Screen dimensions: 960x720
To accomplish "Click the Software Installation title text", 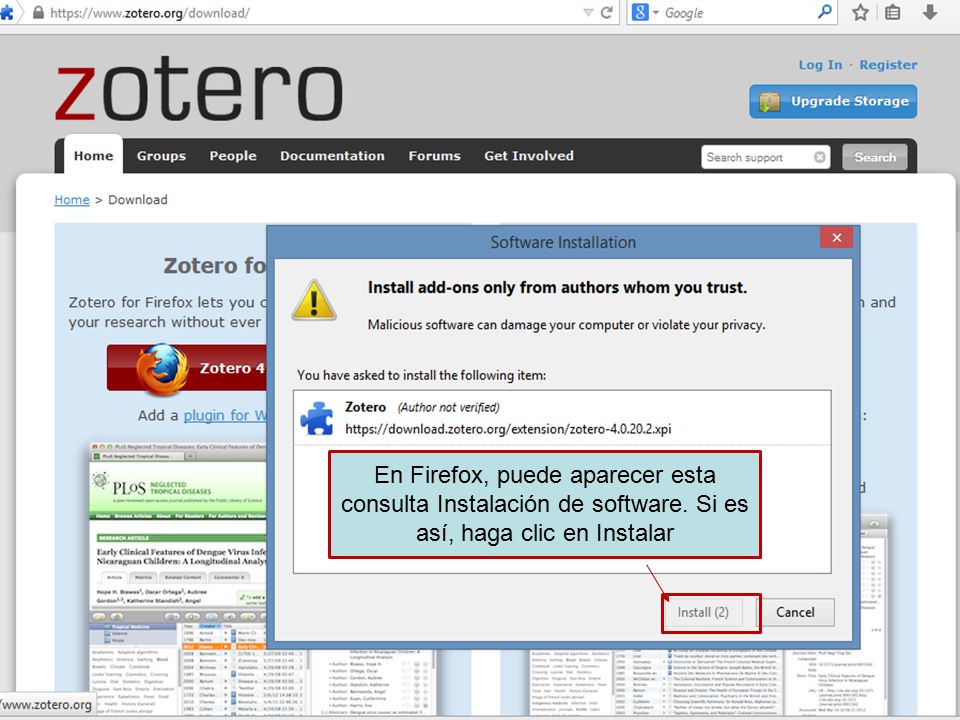I will [563, 242].
